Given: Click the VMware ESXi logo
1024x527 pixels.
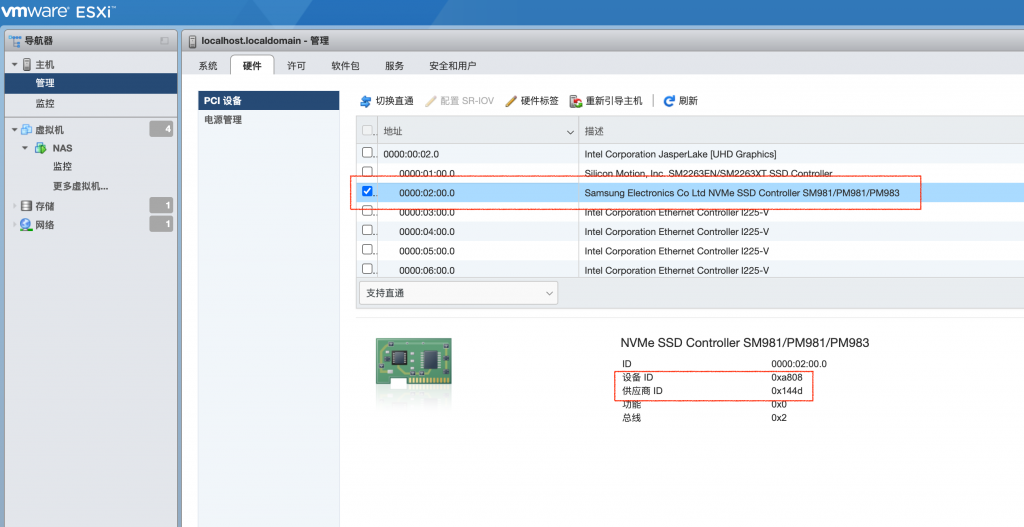Looking at the screenshot, I should click(x=58, y=11).
